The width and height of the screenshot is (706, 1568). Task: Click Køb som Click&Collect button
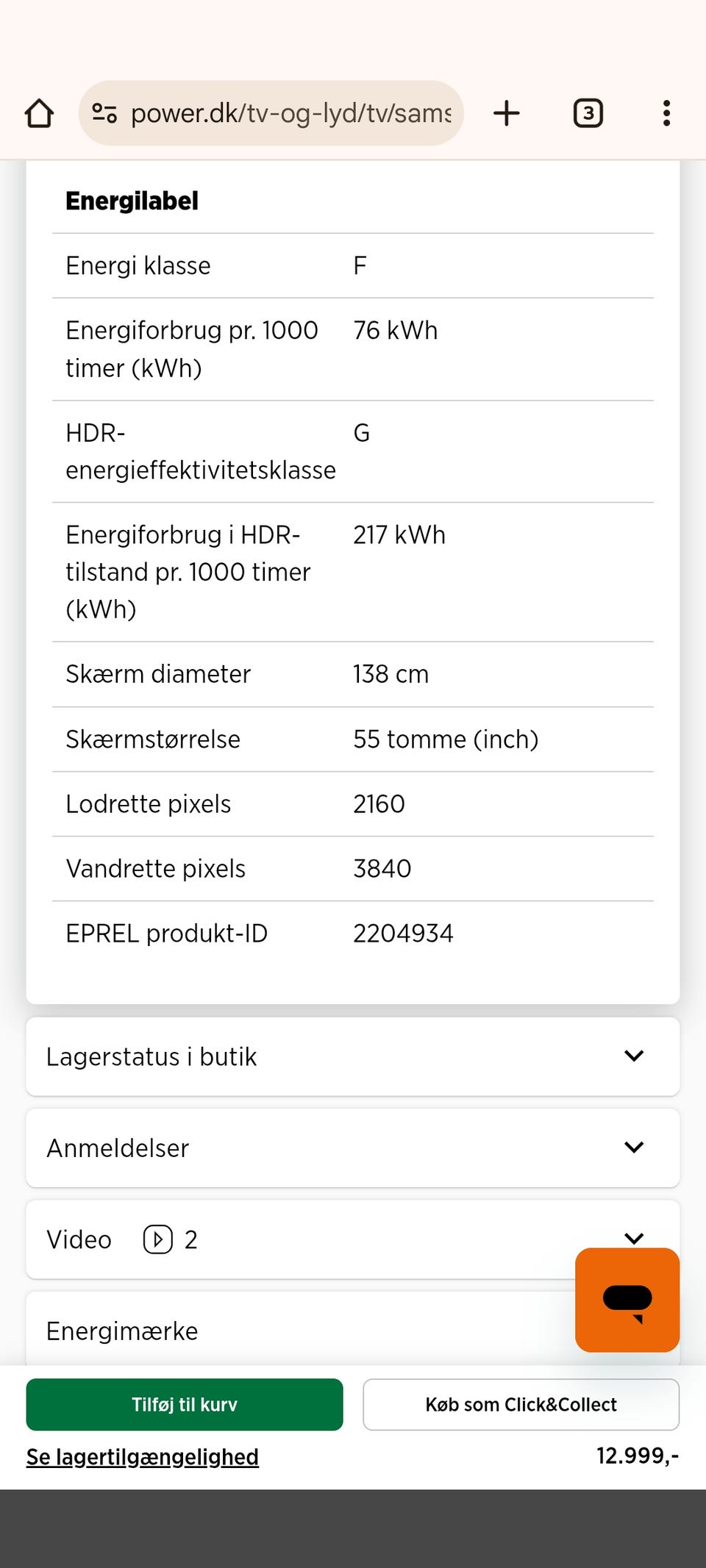521,1404
